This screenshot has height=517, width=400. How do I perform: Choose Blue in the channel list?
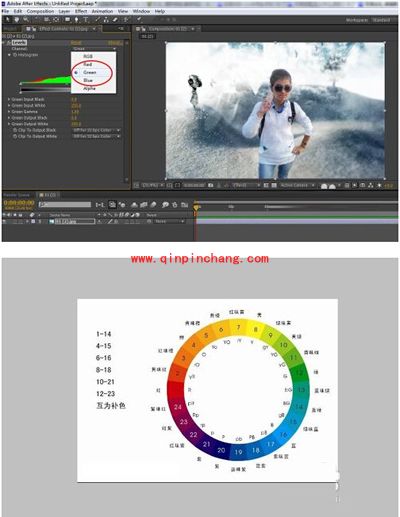click(88, 80)
